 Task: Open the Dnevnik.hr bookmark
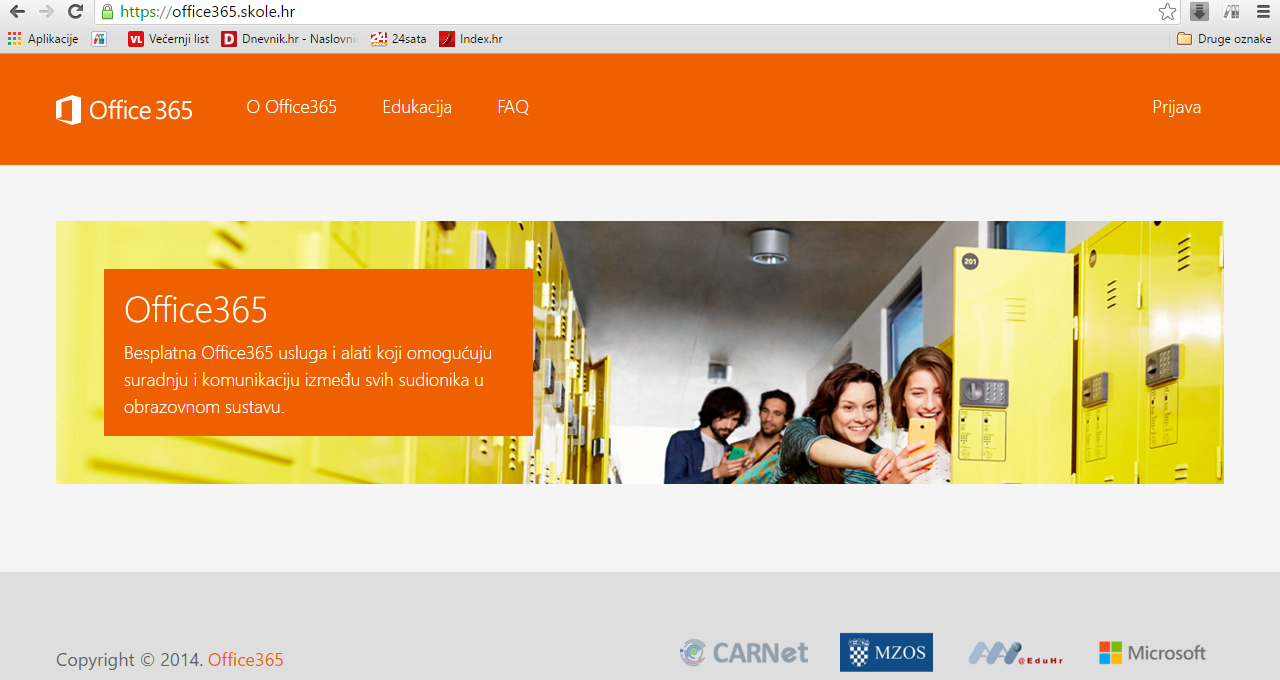click(x=289, y=39)
